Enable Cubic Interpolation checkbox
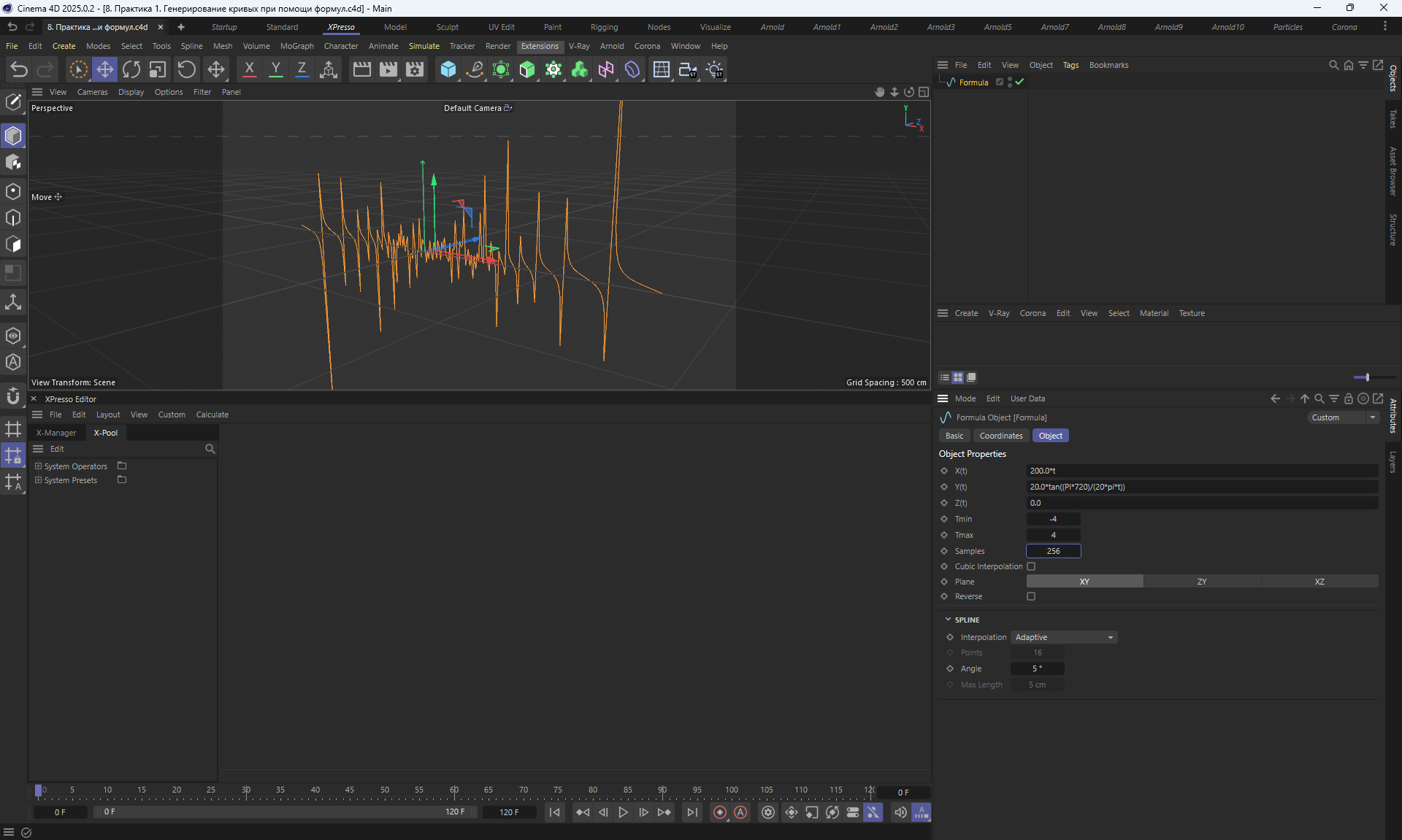The width and height of the screenshot is (1402, 840). tap(1031, 566)
